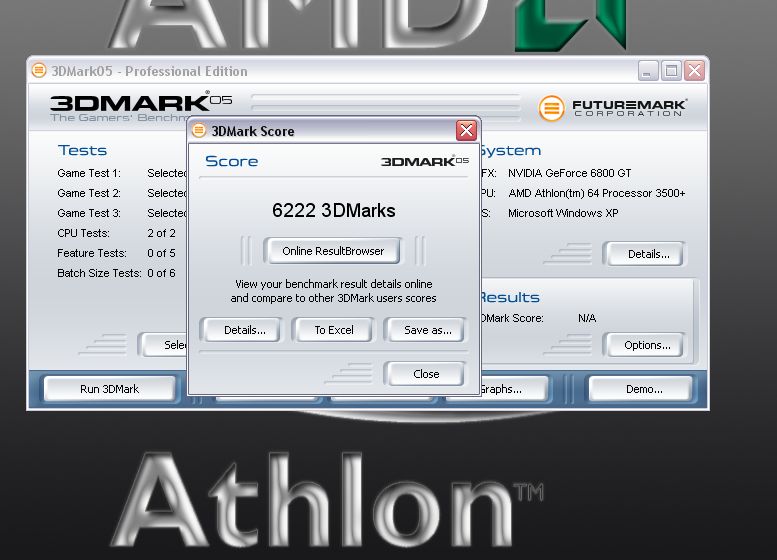Click the 'Game Test 2:' label
Screen dimensions: 777x560
tap(89, 193)
